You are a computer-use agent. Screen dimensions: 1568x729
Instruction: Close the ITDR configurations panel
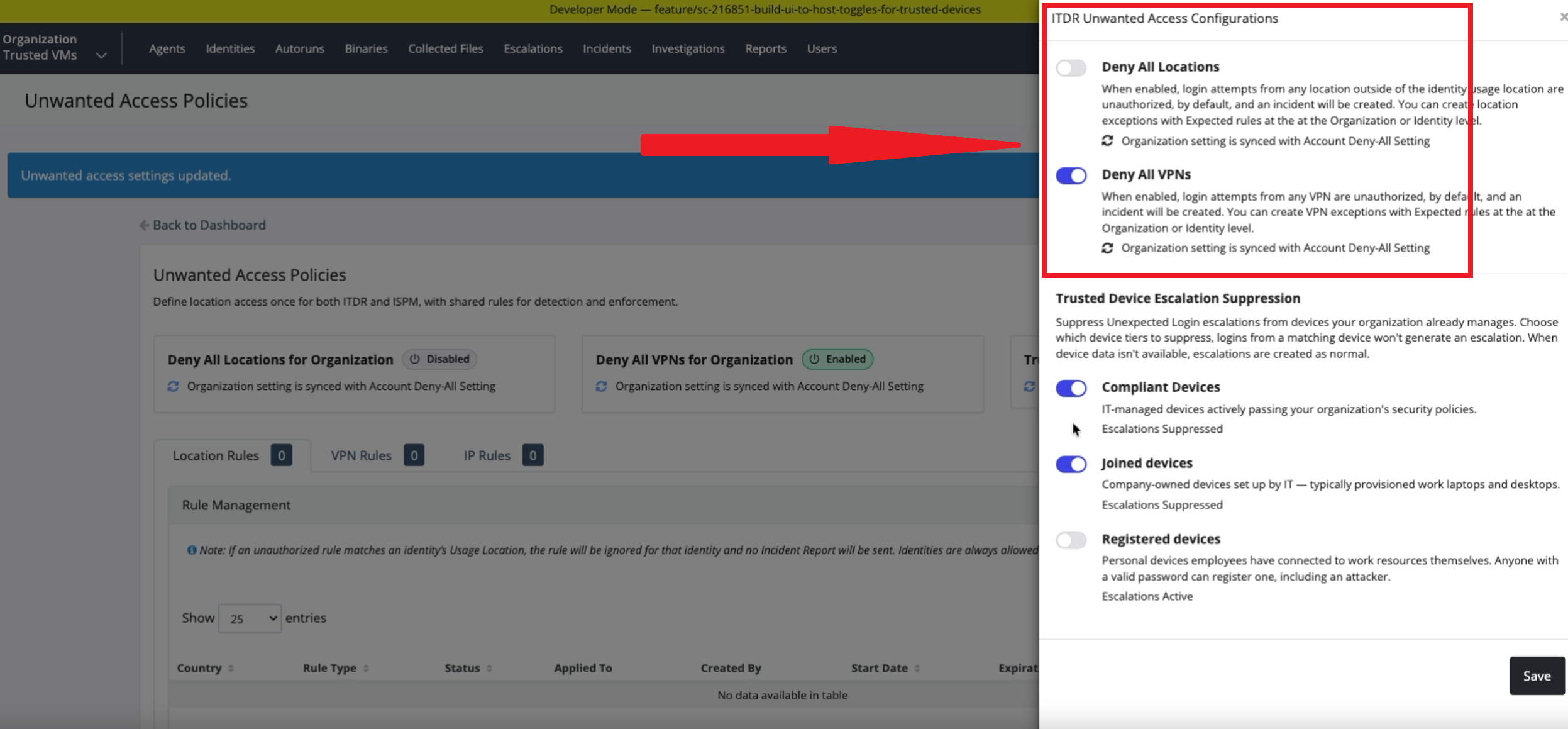(1564, 17)
